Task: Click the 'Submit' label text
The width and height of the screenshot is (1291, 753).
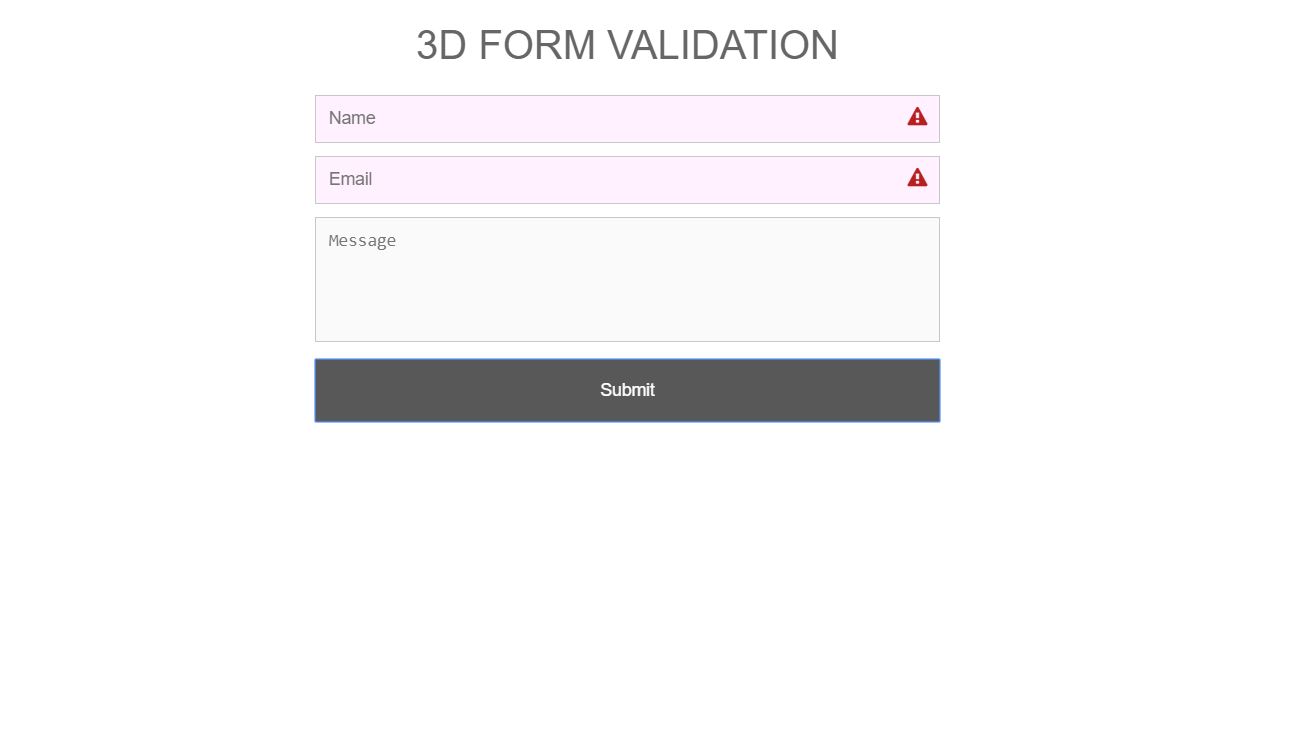Action: pos(627,390)
